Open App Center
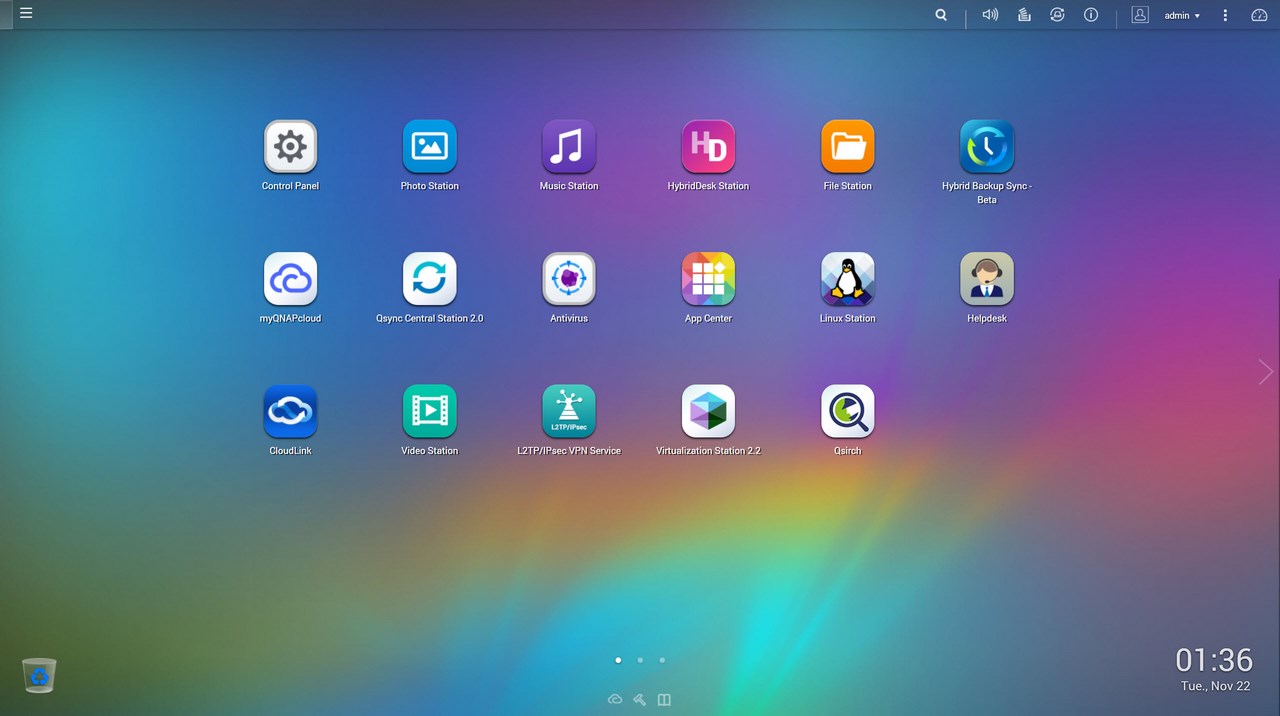This screenshot has width=1280, height=716. pos(708,279)
